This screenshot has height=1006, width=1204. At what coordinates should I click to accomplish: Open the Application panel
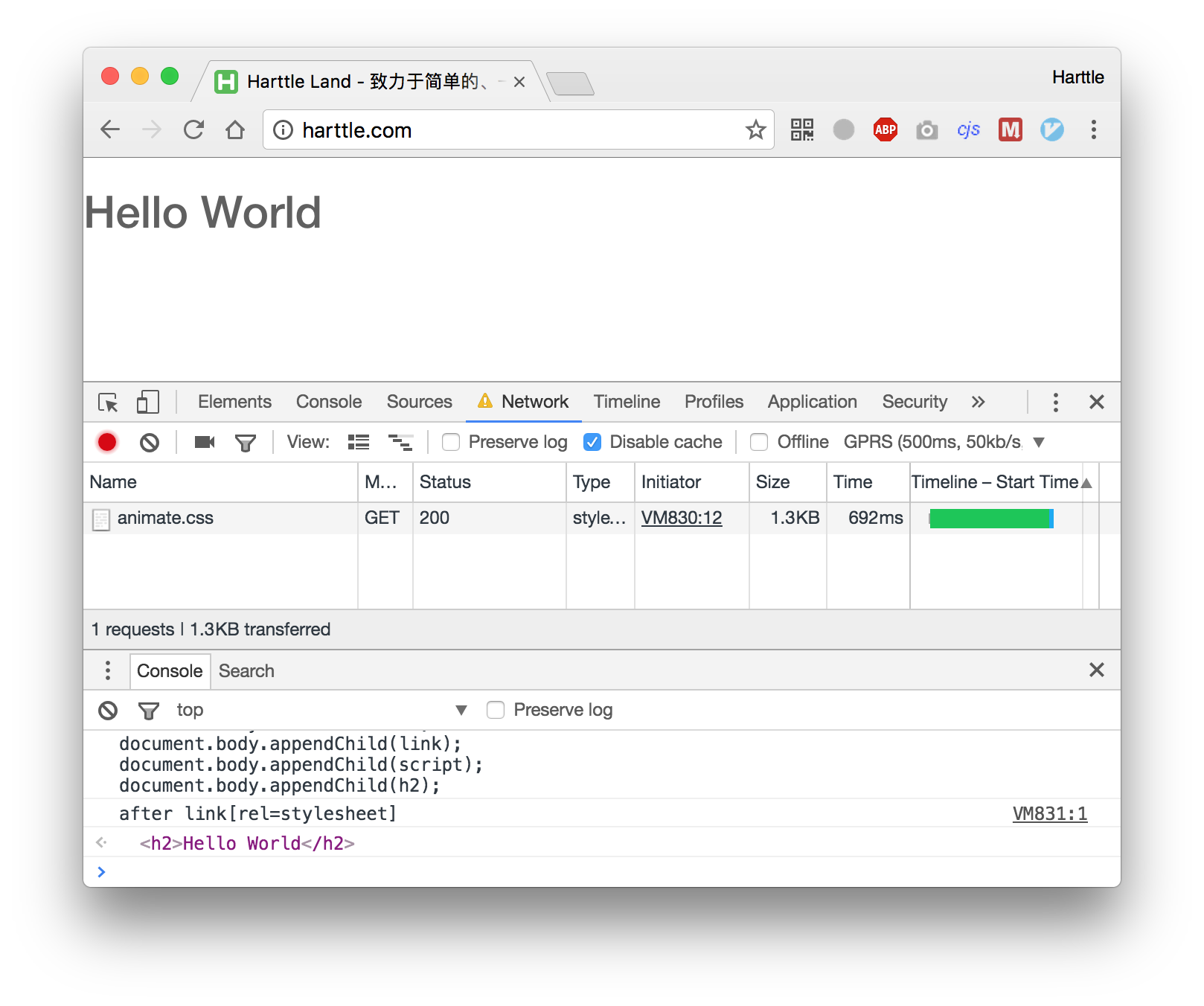pyautogui.click(x=811, y=402)
